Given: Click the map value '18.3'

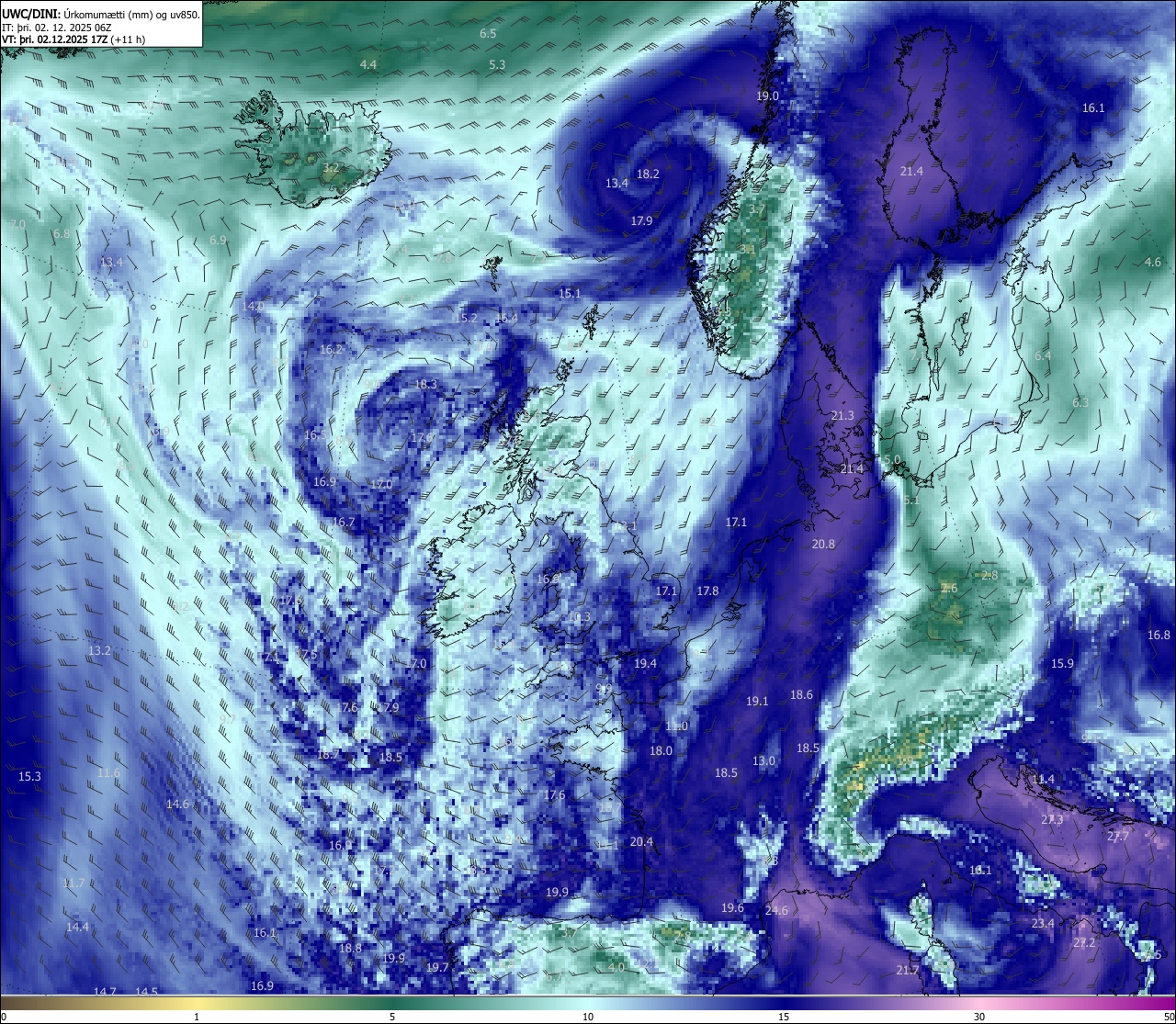Looking at the screenshot, I should tap(425, 385).
